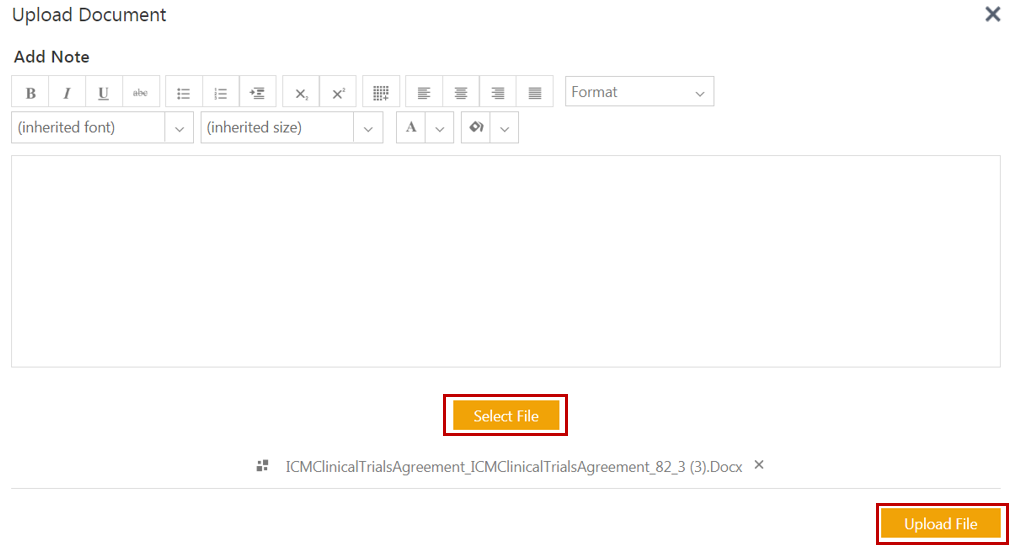
Task: Apply strikethrough to text
Action: (x=141, y=93)
